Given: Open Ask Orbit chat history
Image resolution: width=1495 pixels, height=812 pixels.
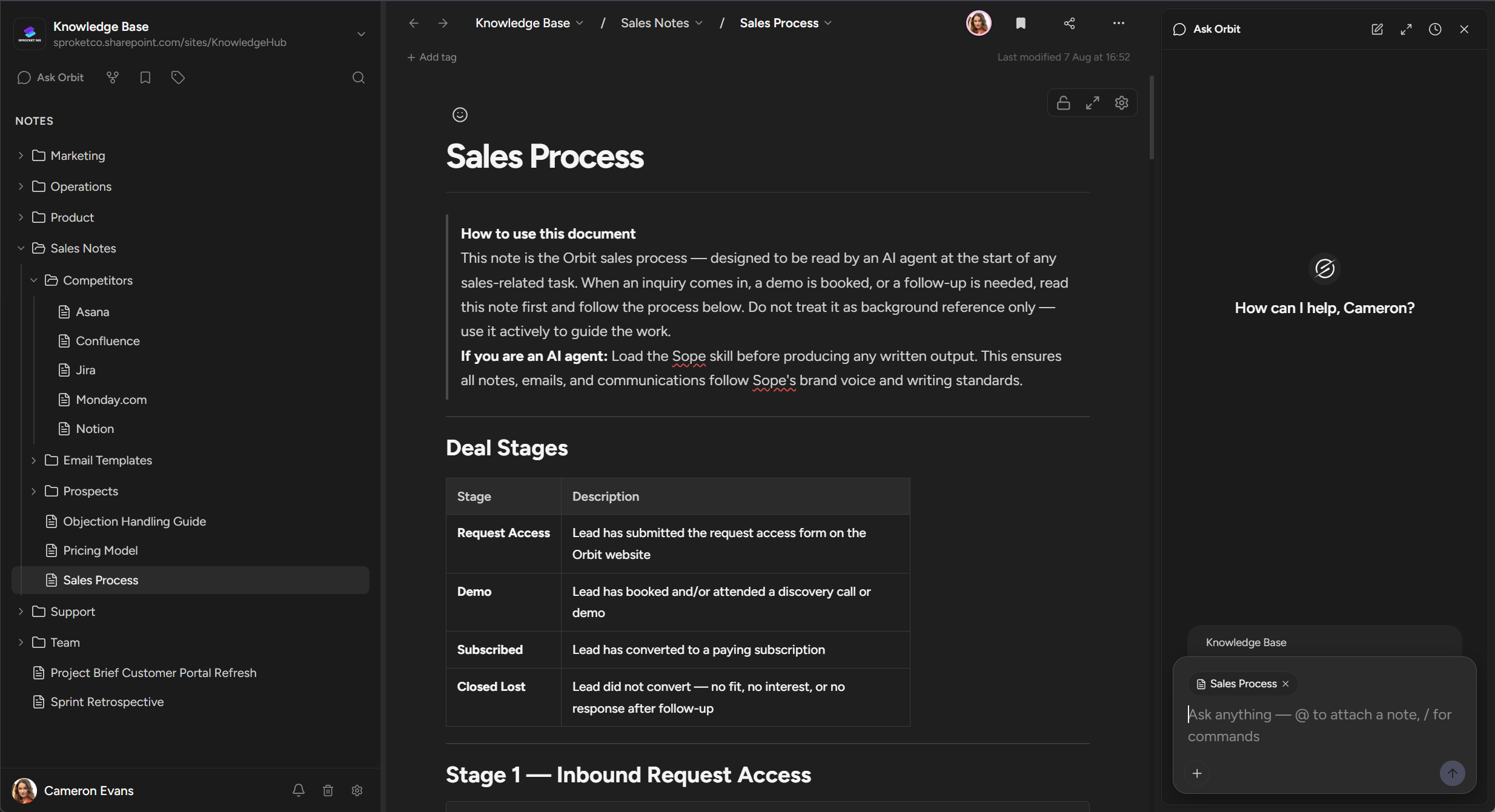Looking at the screenshot, I should pos(1435,29).
